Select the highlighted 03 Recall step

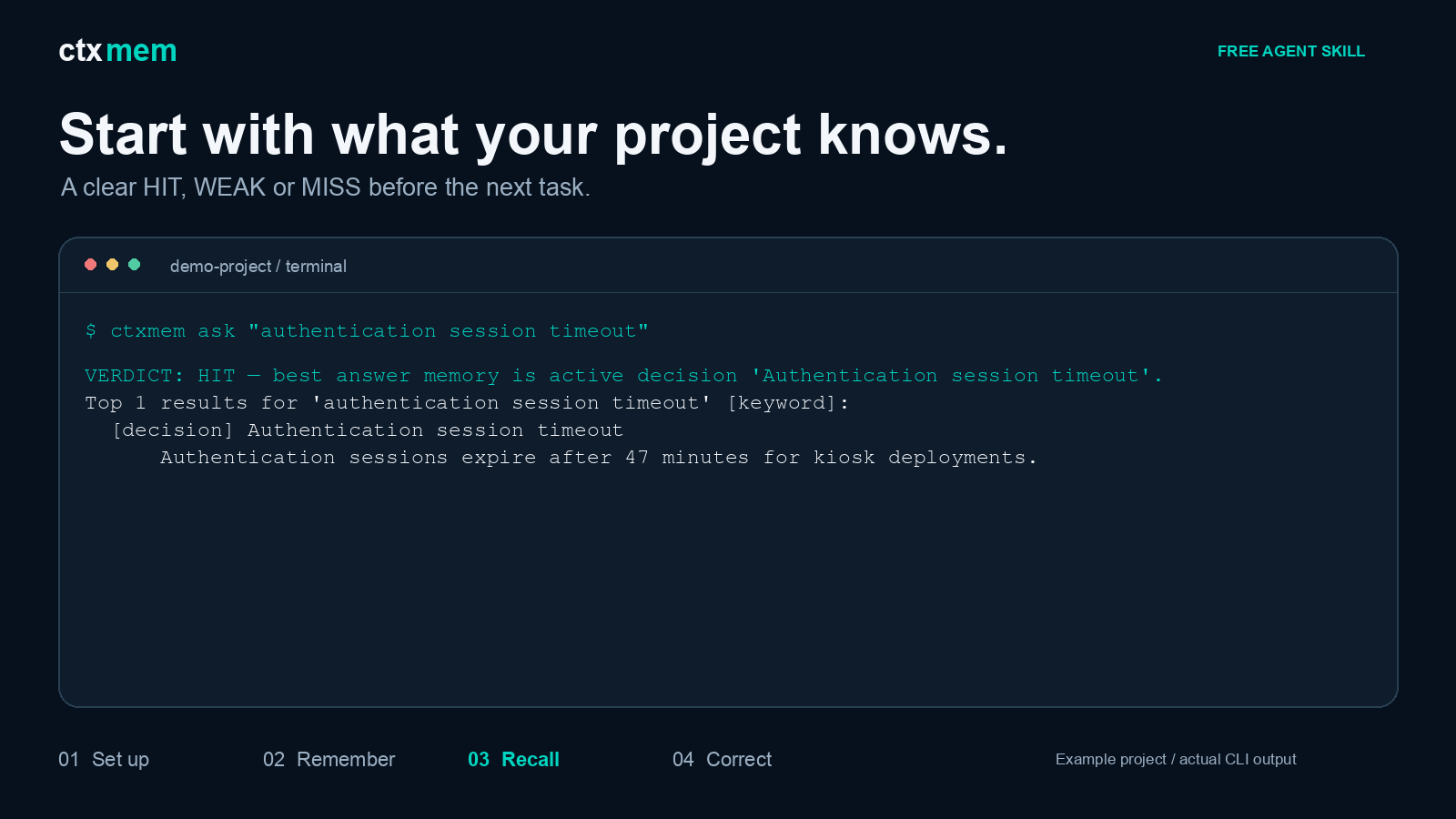[513, 759]
